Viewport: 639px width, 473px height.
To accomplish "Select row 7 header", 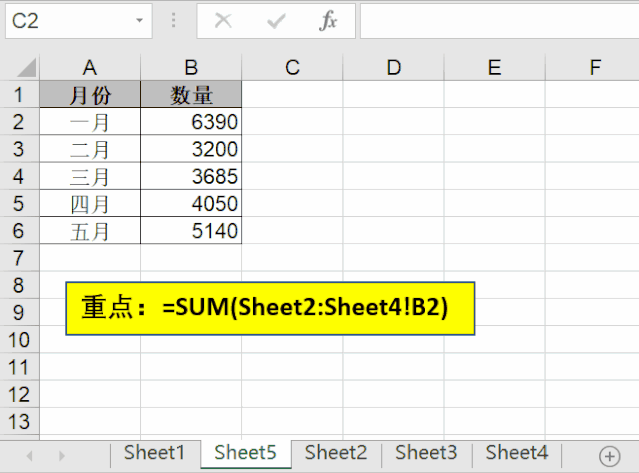I will click(19, 258).
